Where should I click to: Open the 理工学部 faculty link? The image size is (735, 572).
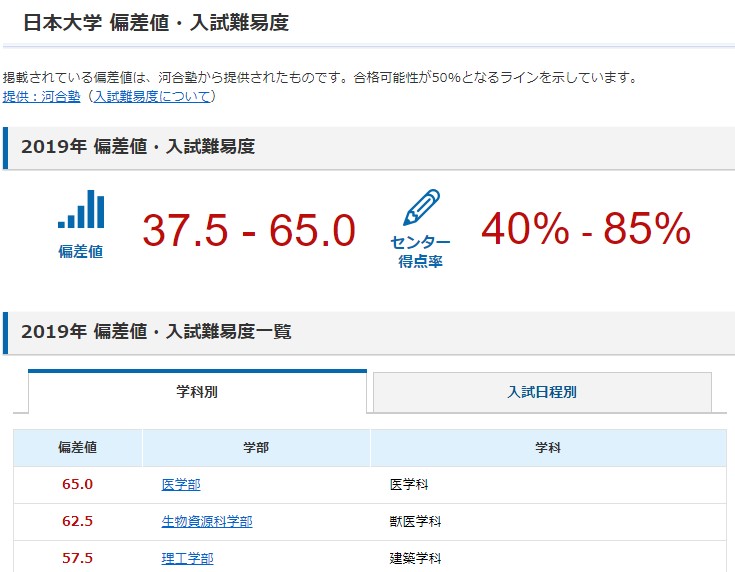tap(188, 558)
